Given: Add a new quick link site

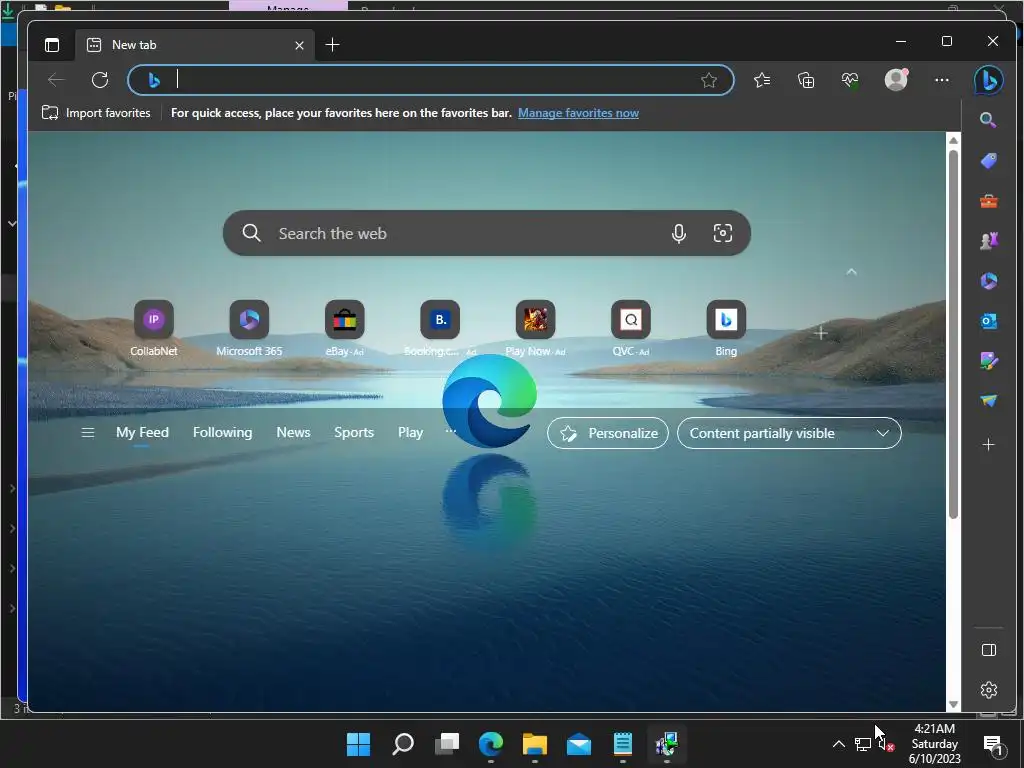Looking at the screenshot, I should coord(821,333).
